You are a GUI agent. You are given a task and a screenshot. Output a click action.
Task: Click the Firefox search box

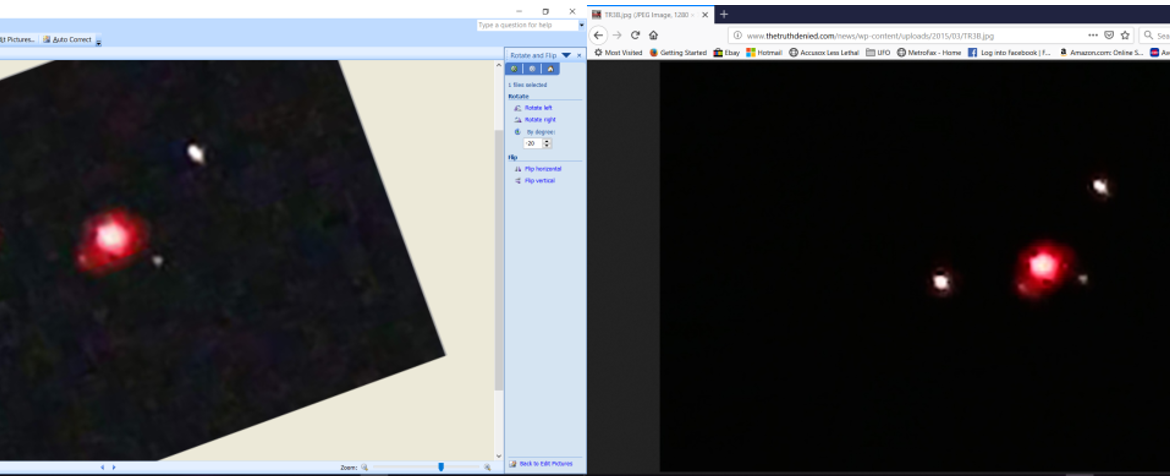pos(1155,35)
